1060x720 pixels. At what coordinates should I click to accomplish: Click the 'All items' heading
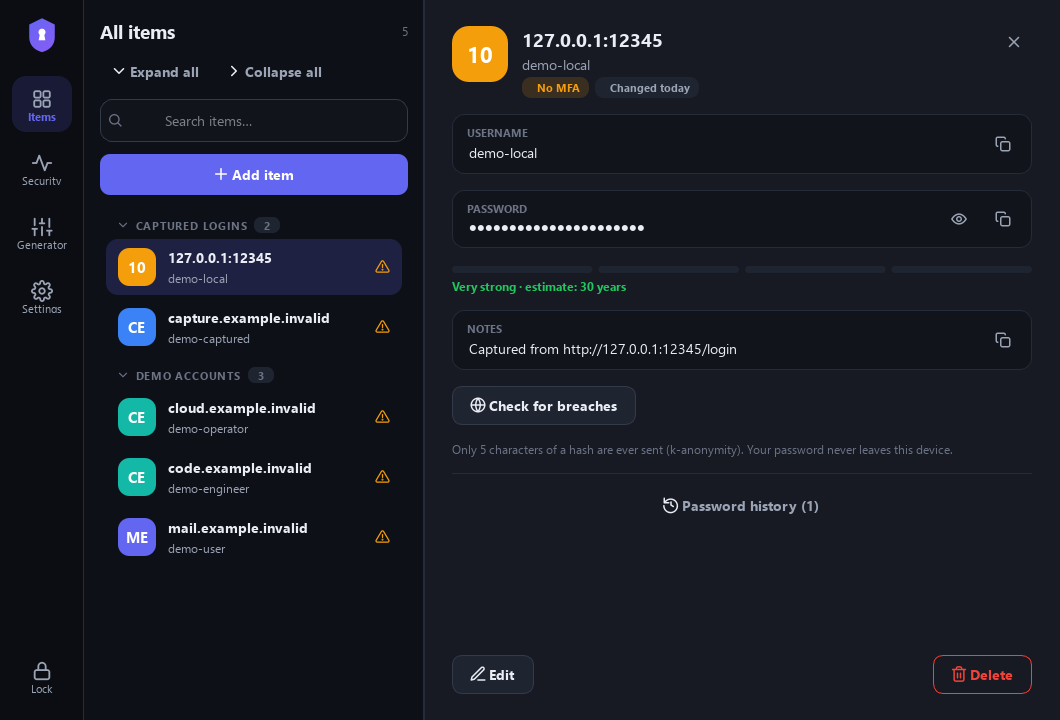(138, 32)
